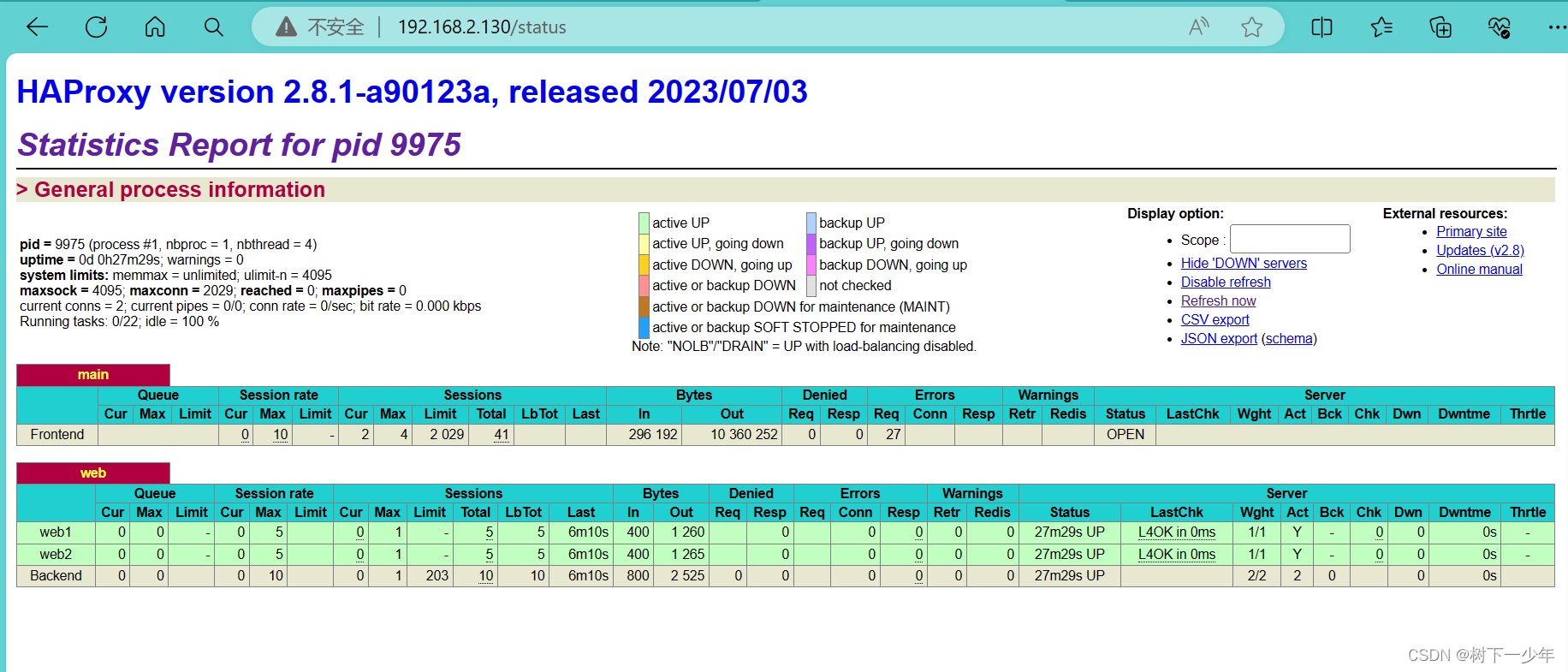Viewport: 1568px width, 672px height.
Task: Click the L4OK in 0ms check for web2
Action: 1176,554
